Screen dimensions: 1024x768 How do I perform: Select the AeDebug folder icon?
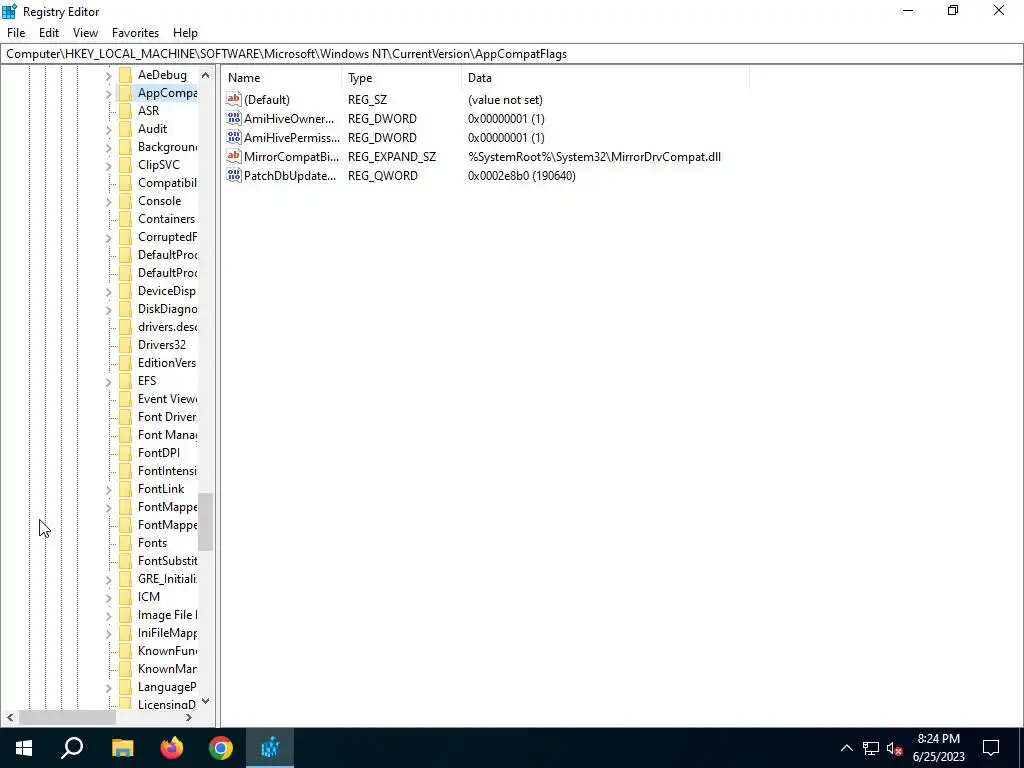(125, 75)
